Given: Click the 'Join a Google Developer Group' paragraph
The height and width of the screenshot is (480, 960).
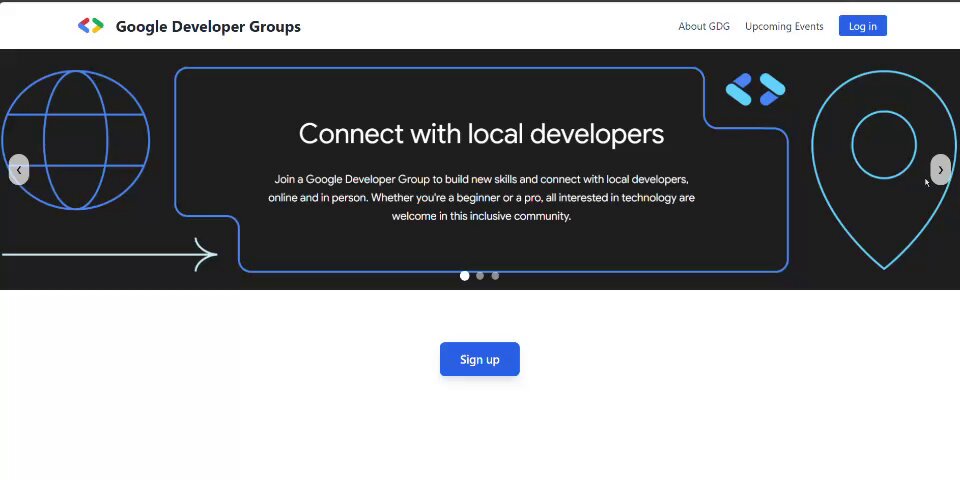Looking at the screenshot, I should [x=481, y=198].
